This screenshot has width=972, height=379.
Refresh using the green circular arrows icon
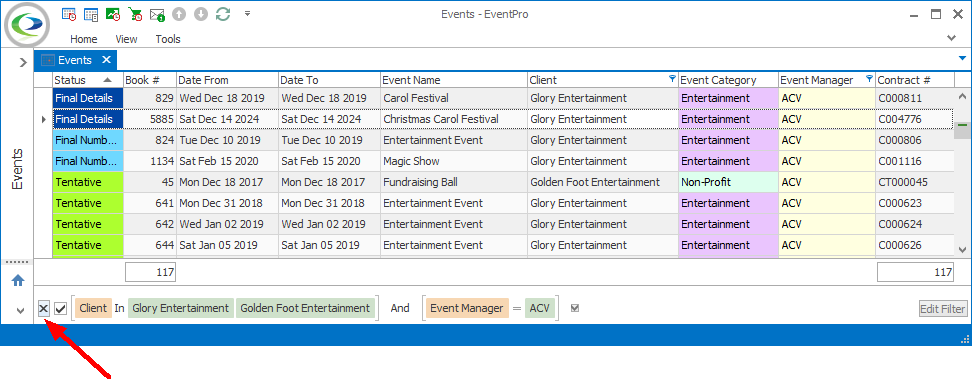pyautogui.click(x=223, y=14)
